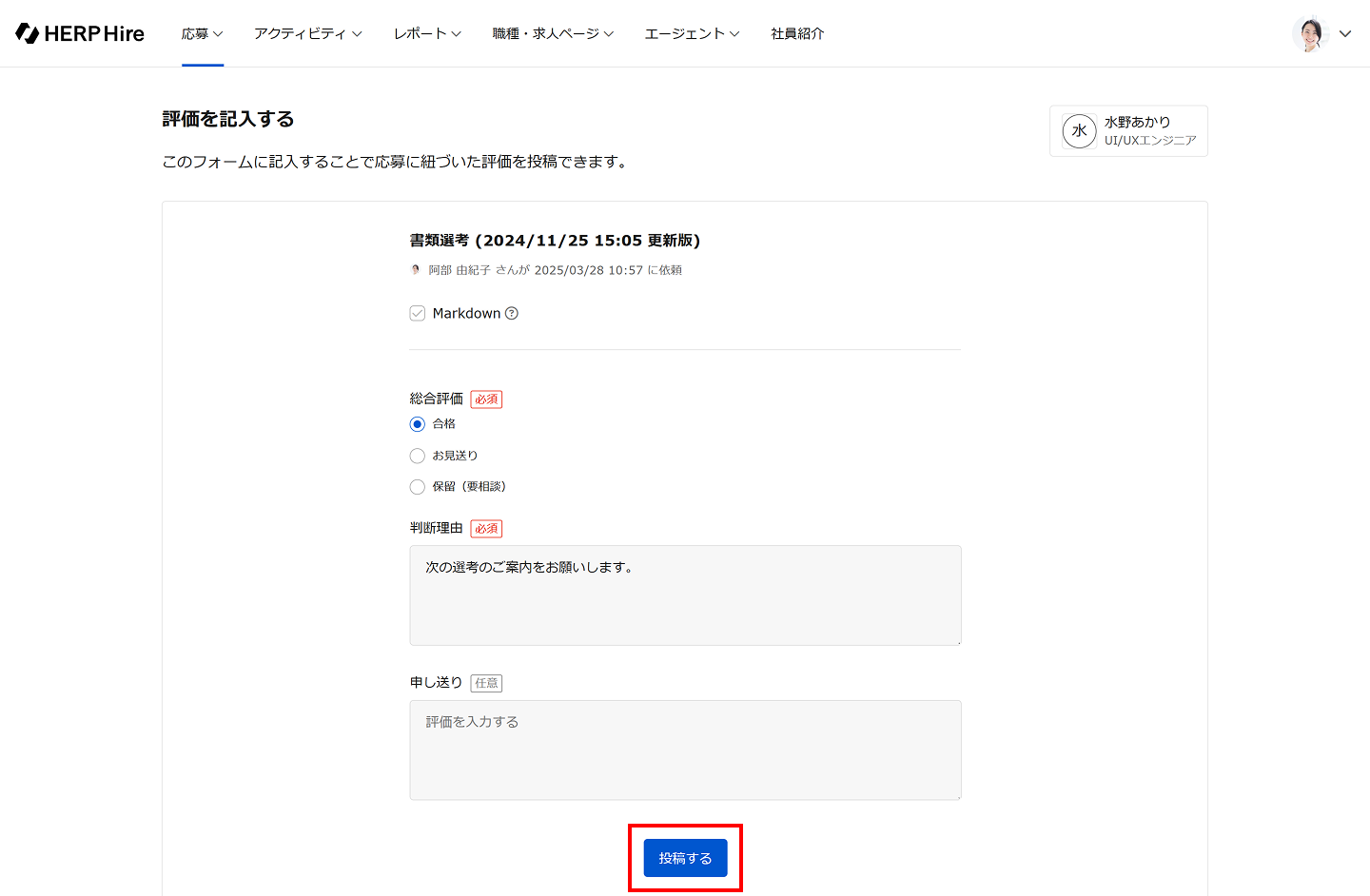The height and width of the screenshot is (896, 1370).
Task: Click the HERP Hire logo
Action: (80, 33)
